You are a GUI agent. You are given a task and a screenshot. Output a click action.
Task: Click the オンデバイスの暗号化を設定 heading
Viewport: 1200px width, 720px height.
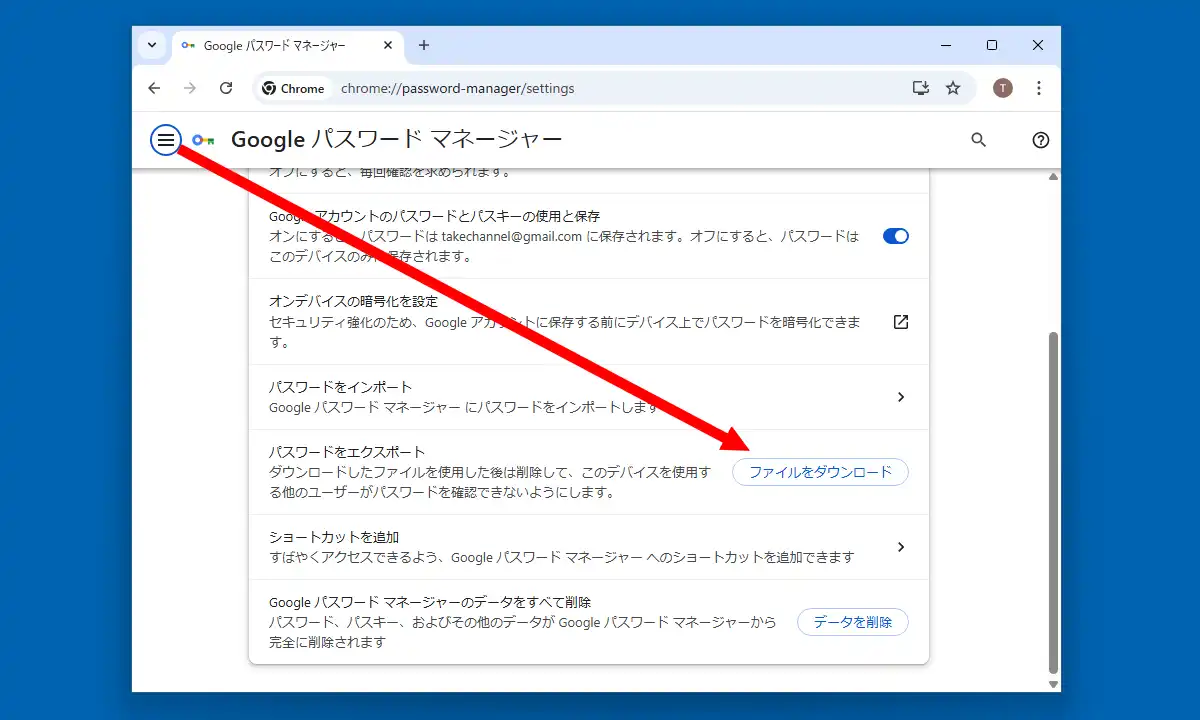coord(354,301)
